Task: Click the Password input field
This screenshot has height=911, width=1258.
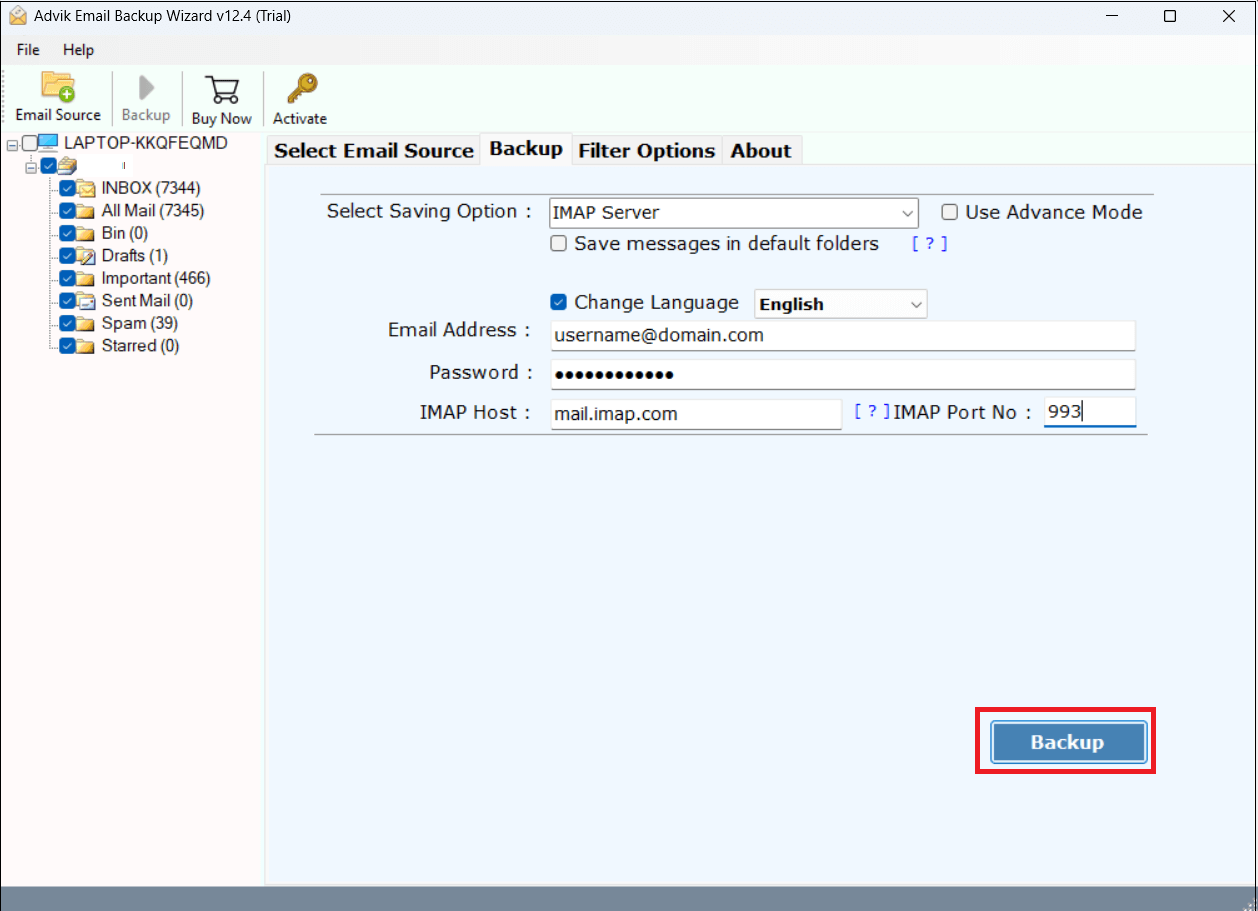Action: point(843,374)
